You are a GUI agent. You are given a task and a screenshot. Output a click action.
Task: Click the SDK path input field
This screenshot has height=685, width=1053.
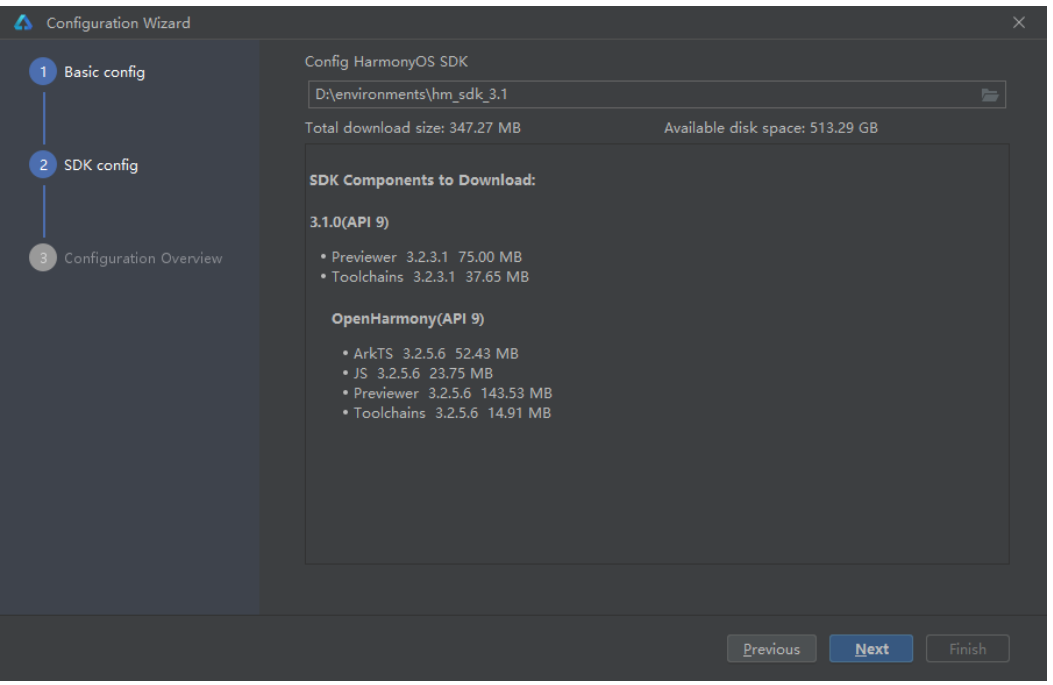(656, 95)
